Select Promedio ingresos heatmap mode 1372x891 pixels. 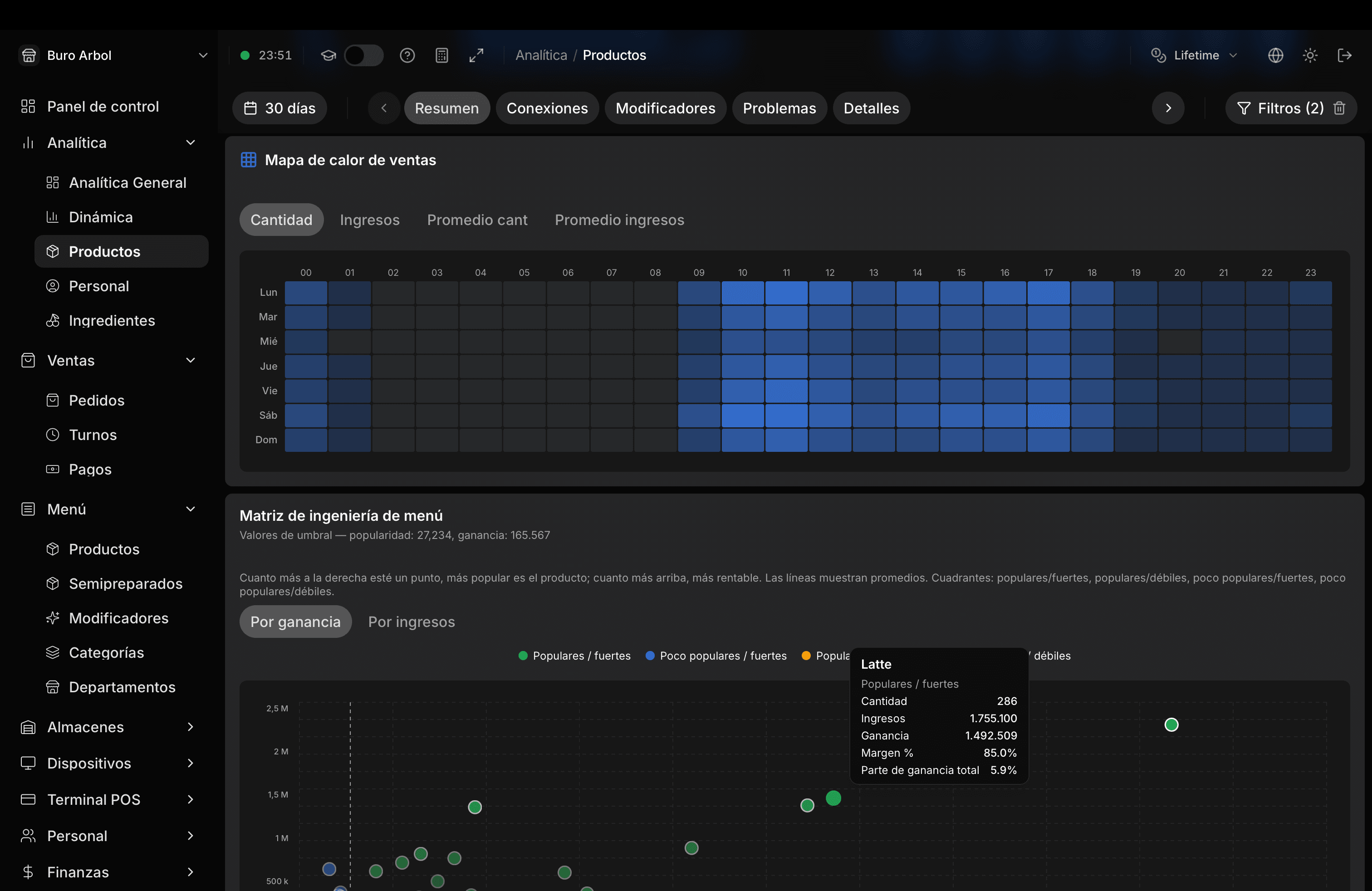coord(619,220)
